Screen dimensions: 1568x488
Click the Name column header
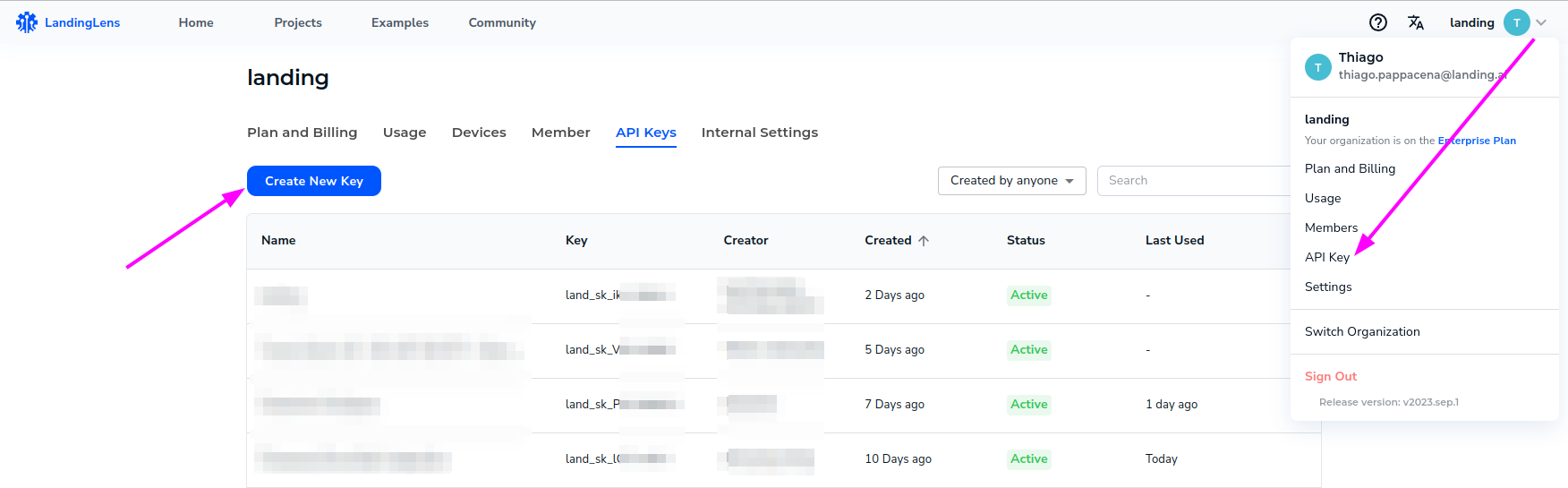pos(278,240)
